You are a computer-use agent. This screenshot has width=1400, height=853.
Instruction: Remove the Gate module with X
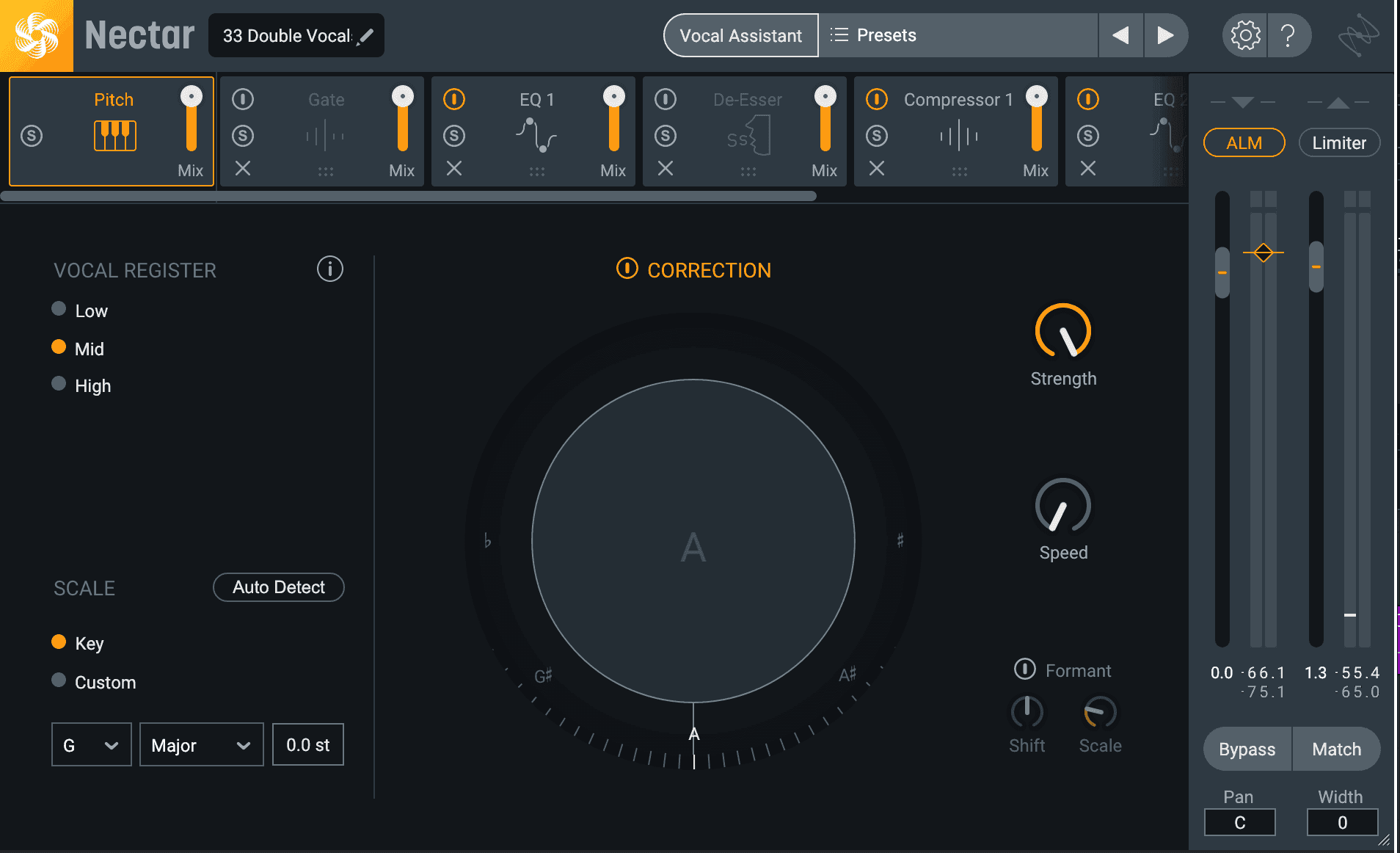pos(243,169)
